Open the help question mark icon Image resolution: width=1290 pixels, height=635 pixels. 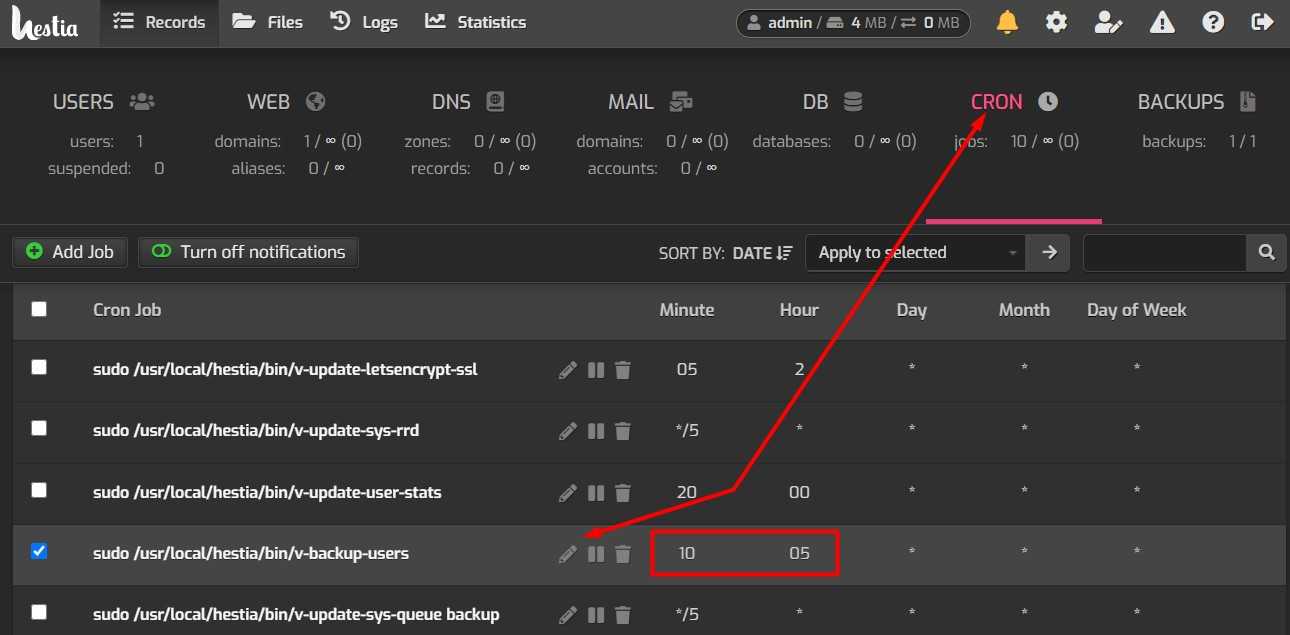pyautogui.click(x=1213, y=22)
